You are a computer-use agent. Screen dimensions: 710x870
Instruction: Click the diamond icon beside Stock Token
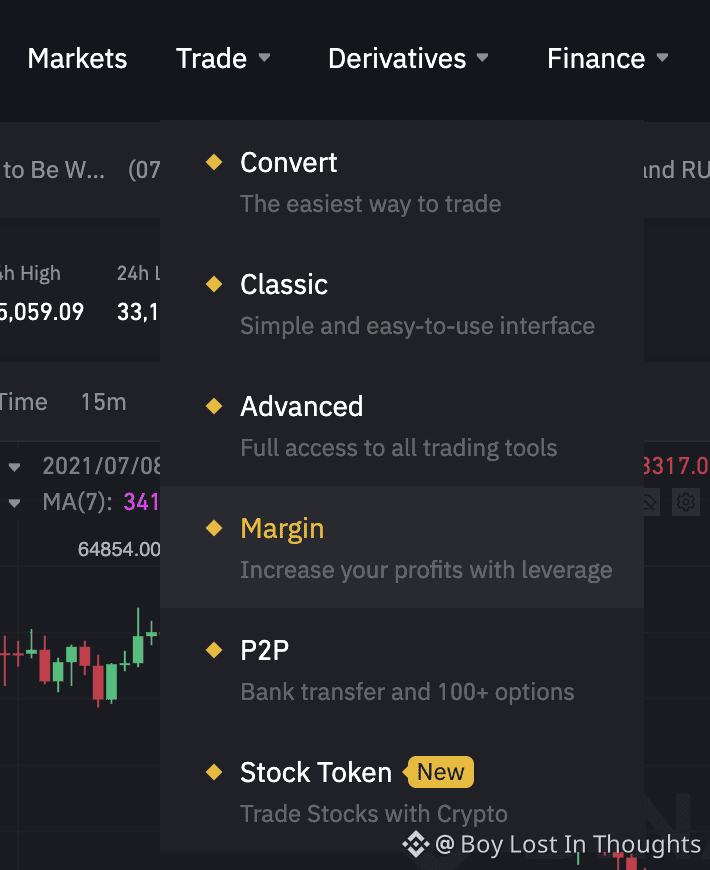pos(214,772)
